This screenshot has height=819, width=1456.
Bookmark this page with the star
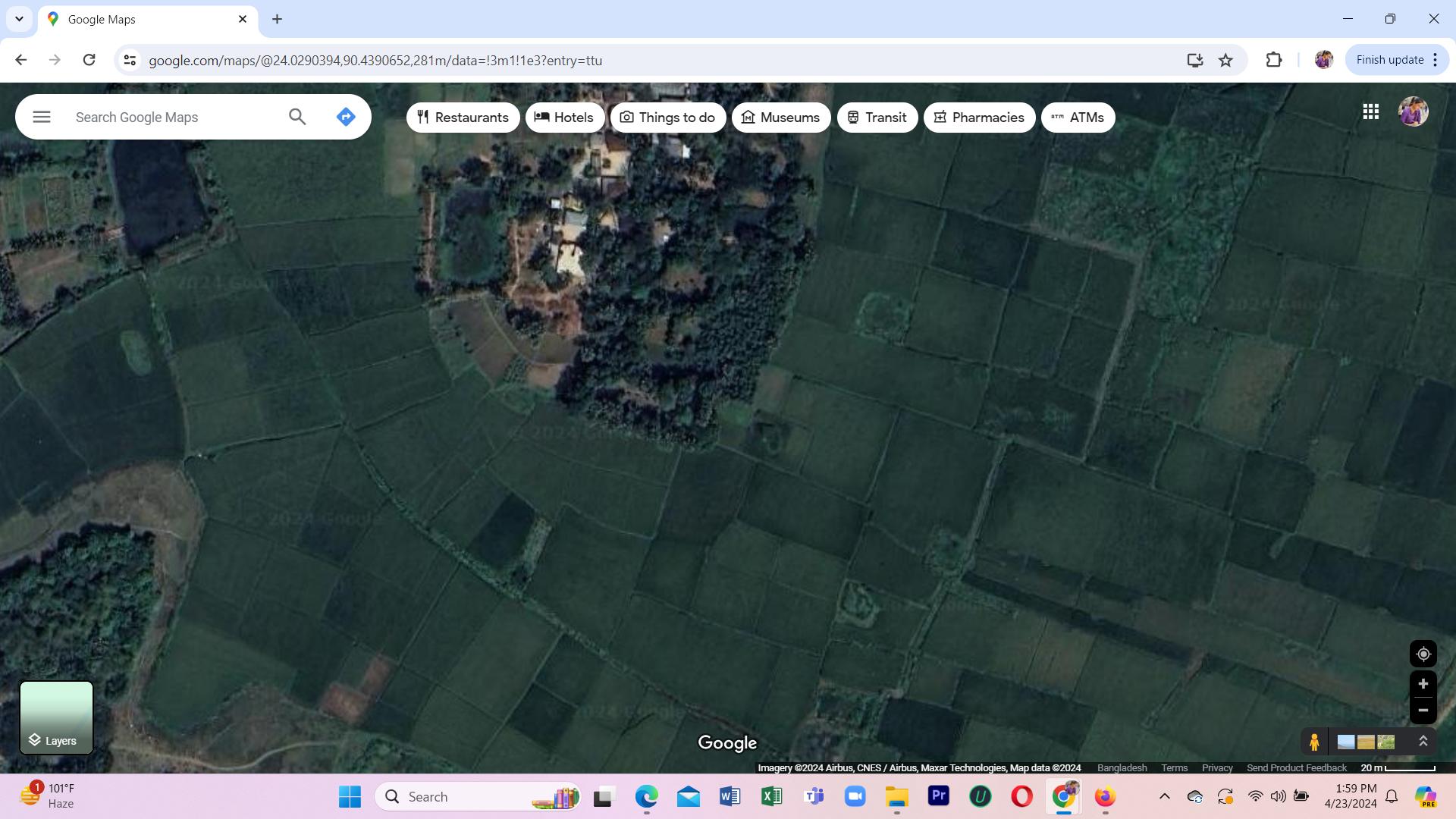[x=1225, y=60]
